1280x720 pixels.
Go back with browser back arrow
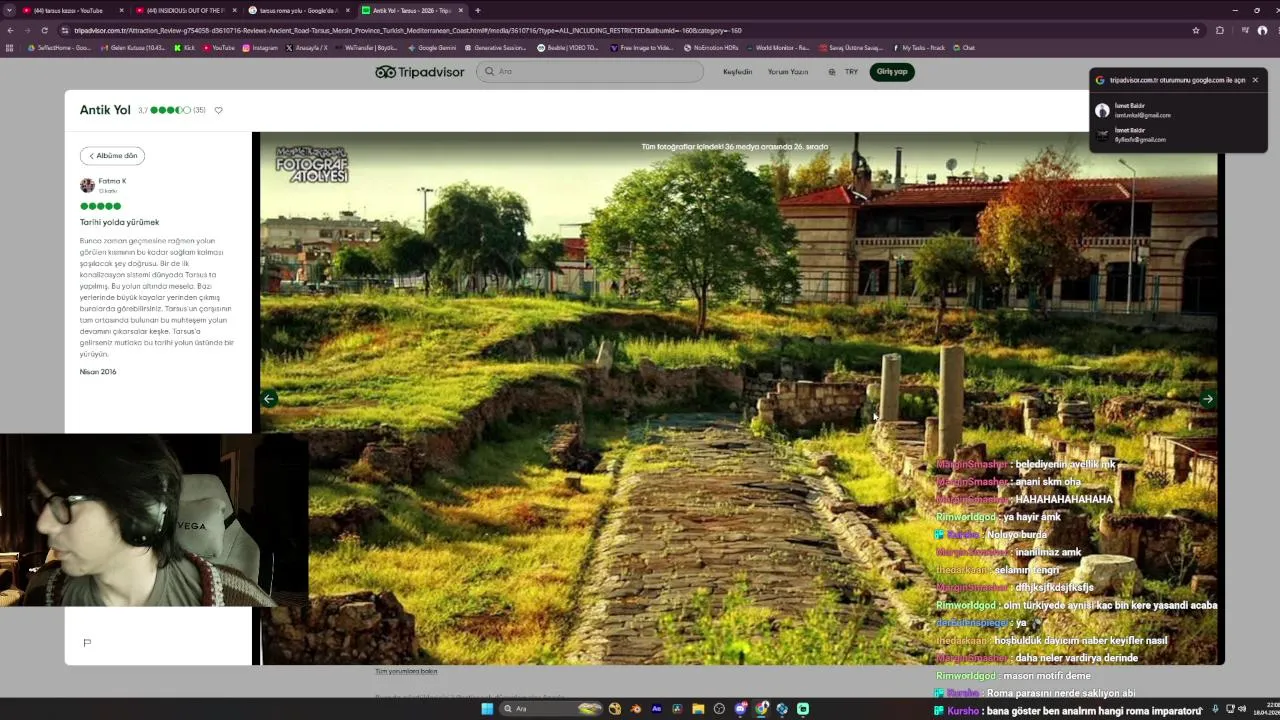pos(10,30)
